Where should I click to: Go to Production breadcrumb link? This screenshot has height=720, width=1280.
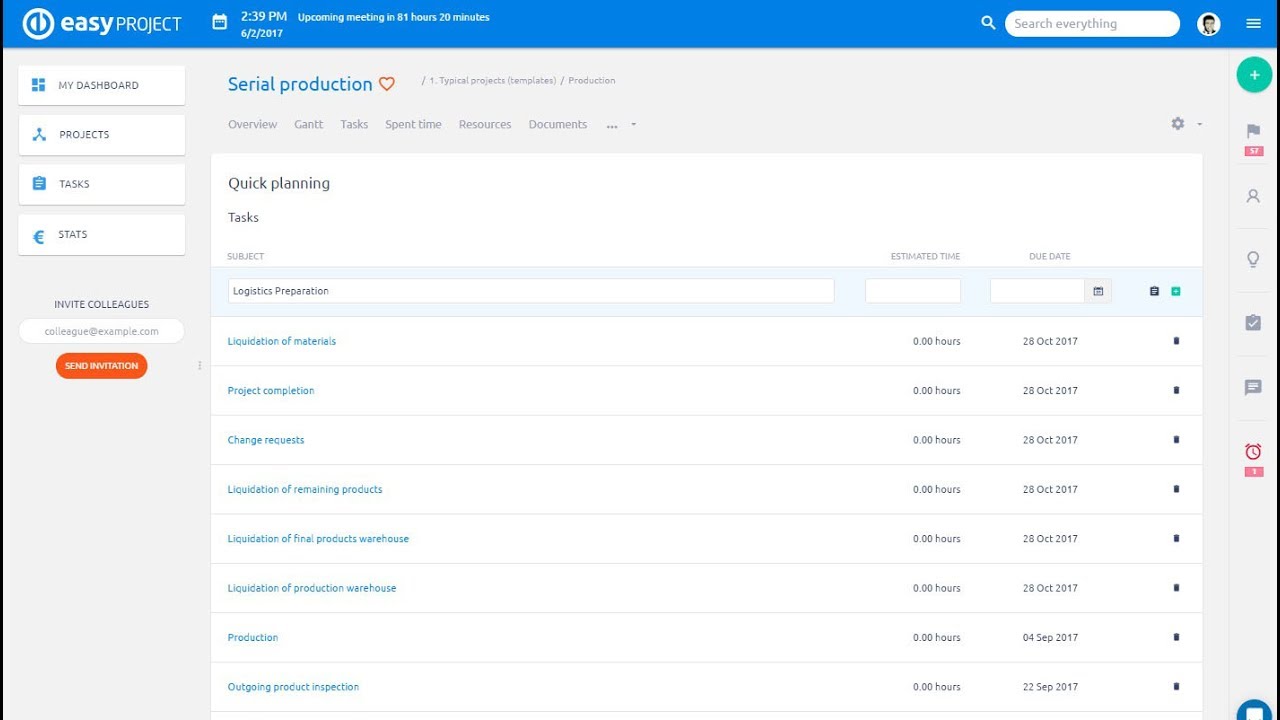(592, 80)
